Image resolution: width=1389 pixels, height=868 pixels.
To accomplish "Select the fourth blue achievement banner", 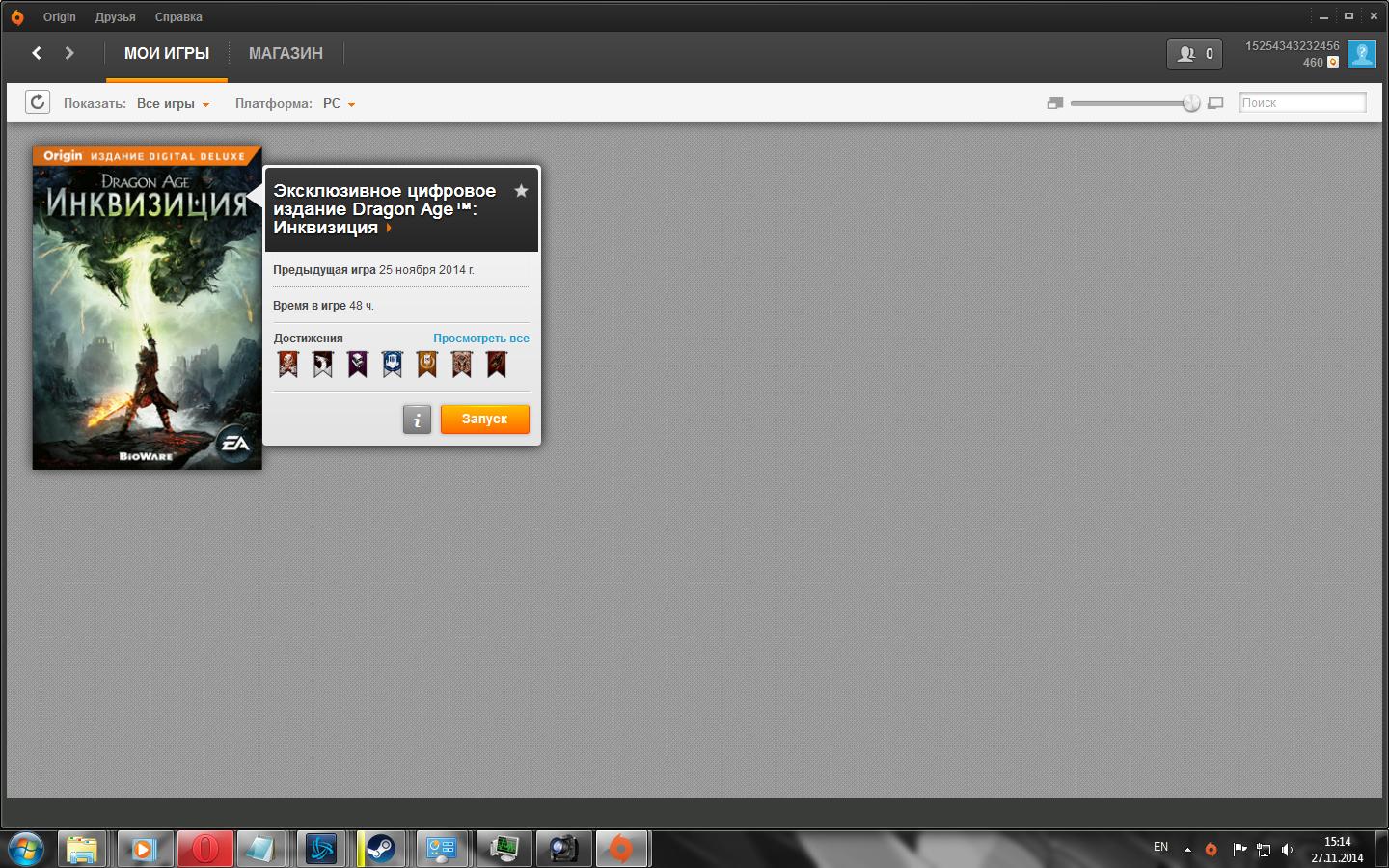I will [392, 364].
